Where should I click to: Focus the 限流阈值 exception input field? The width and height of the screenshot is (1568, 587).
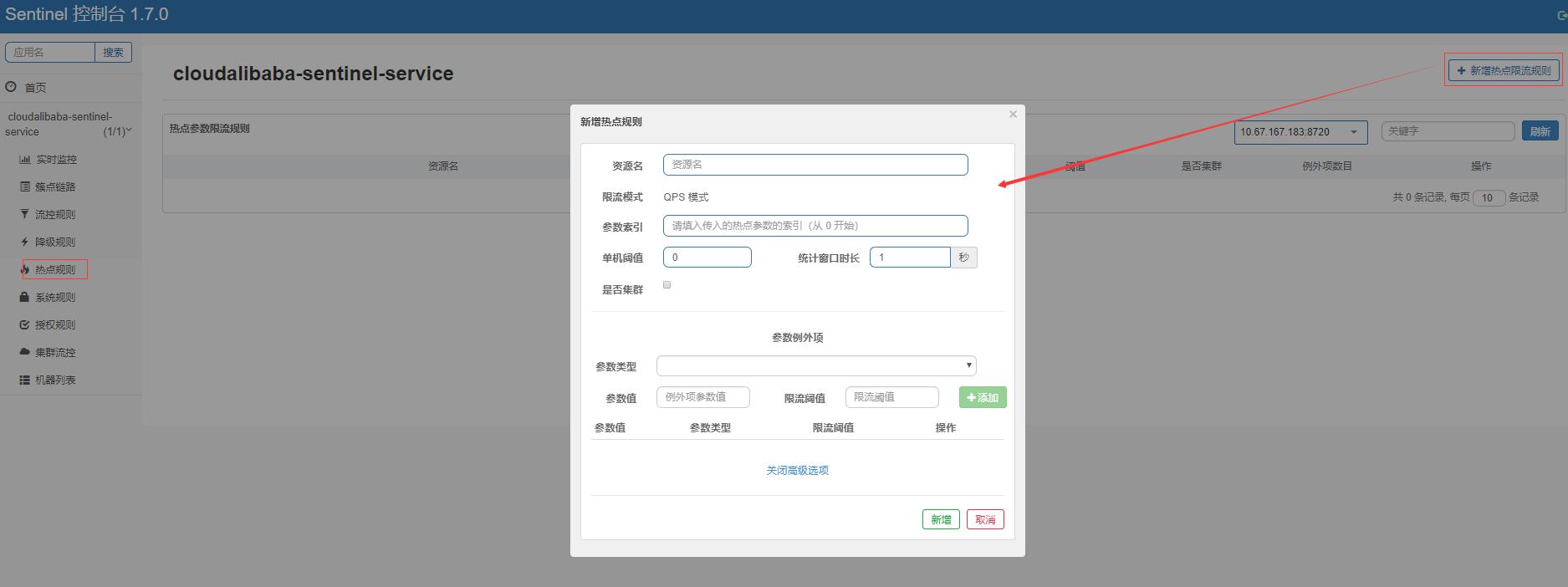tap(892, 397)
